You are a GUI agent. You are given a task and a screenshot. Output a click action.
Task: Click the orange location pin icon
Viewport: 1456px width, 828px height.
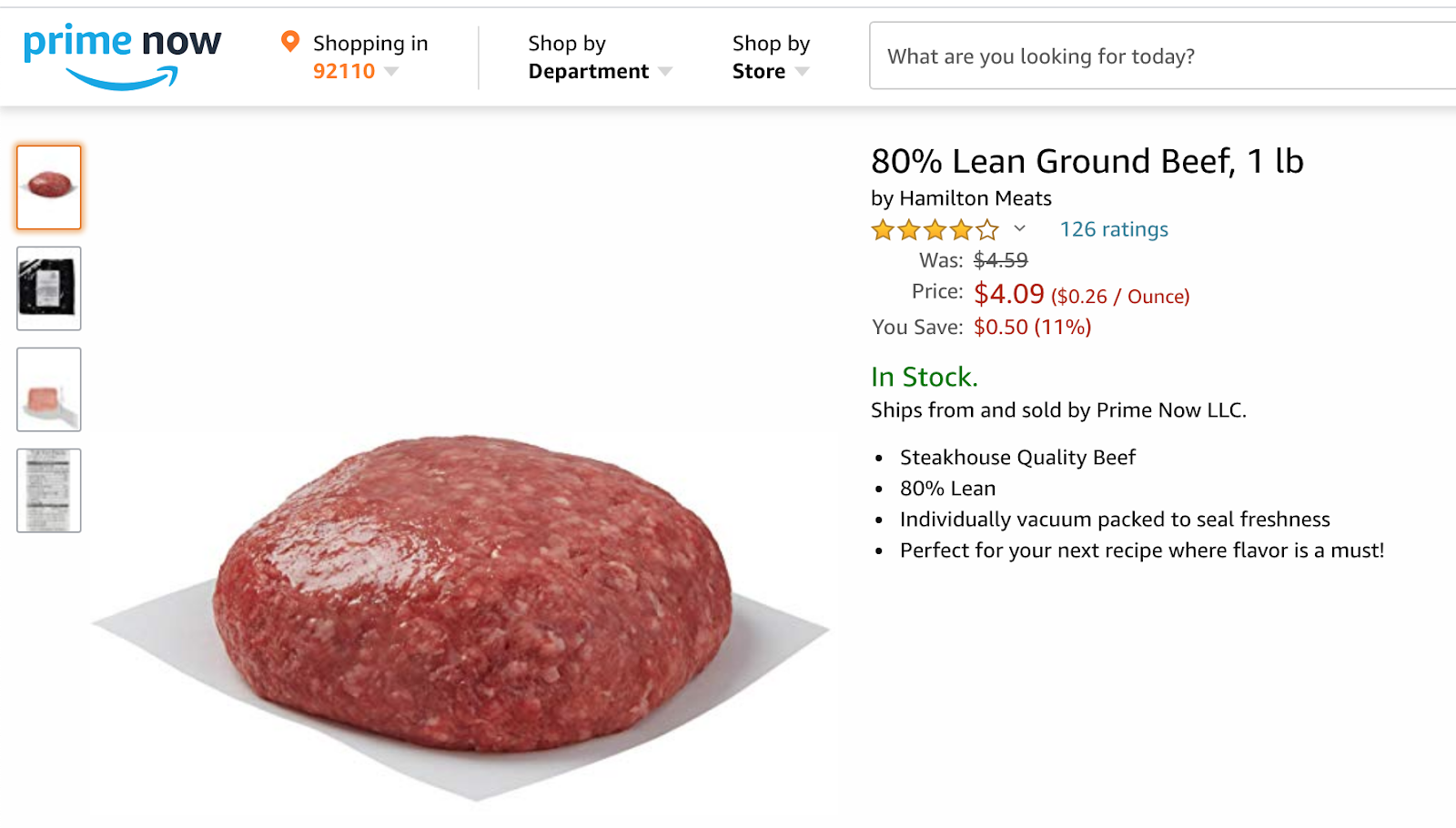coord(290,42)
